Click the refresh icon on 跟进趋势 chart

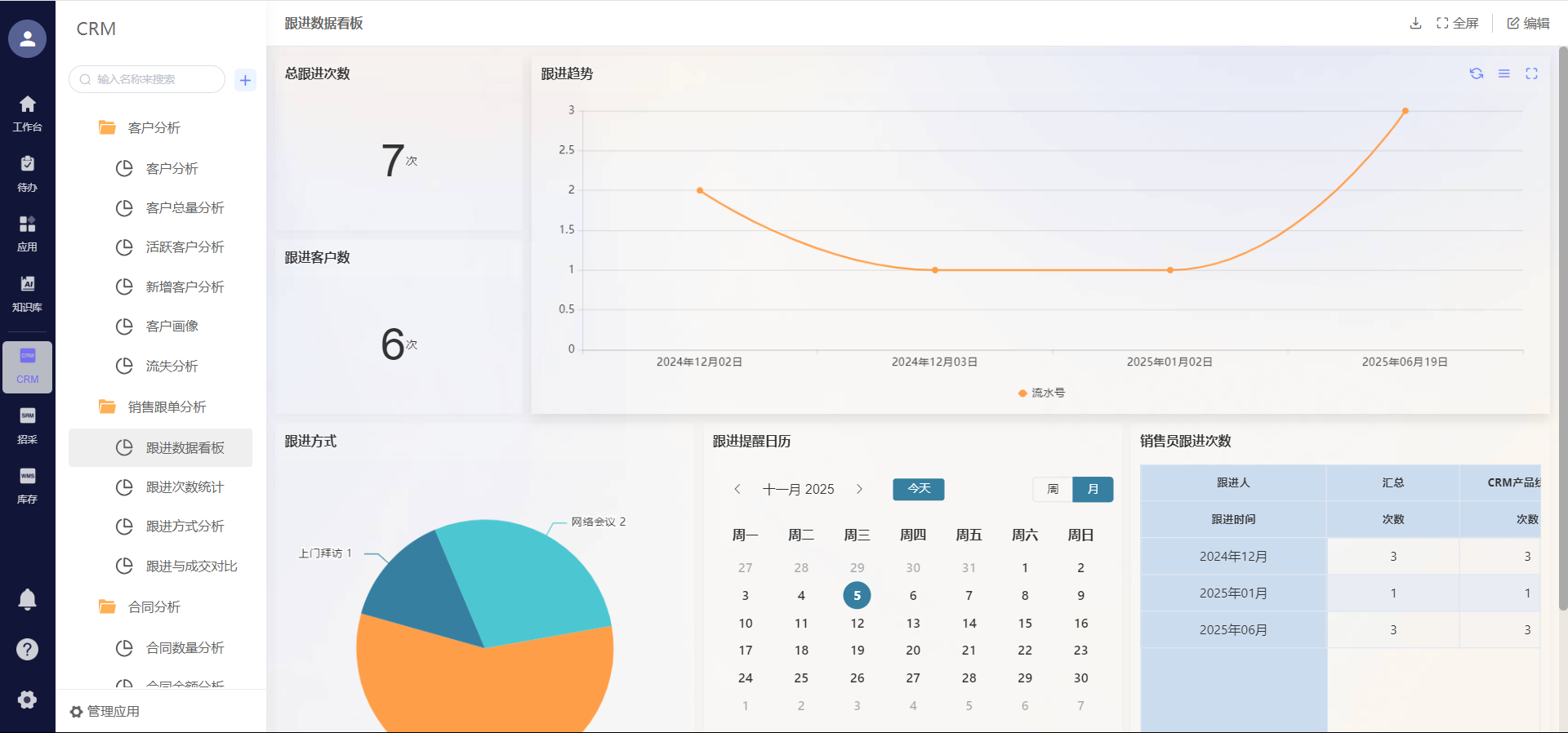(x=1476, y=73)
